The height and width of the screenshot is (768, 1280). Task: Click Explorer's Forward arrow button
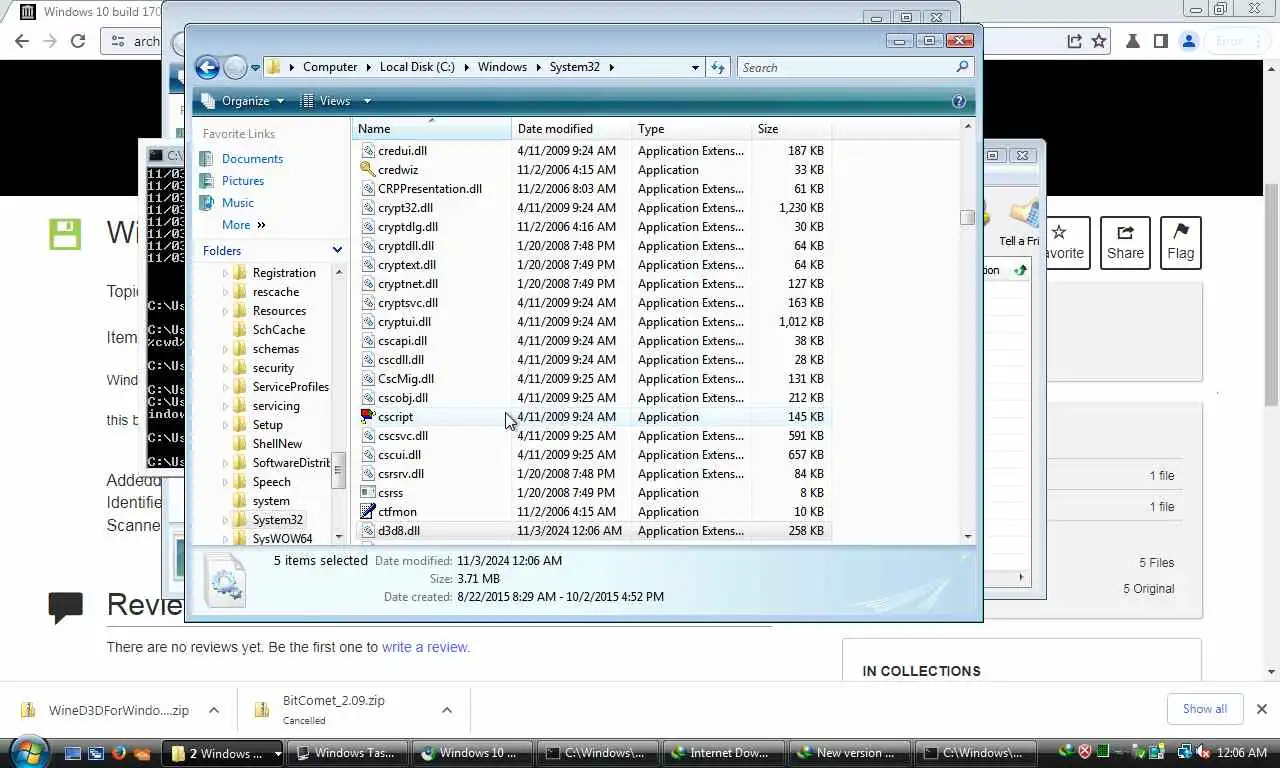pyautogui.click(x=235, y=67)
